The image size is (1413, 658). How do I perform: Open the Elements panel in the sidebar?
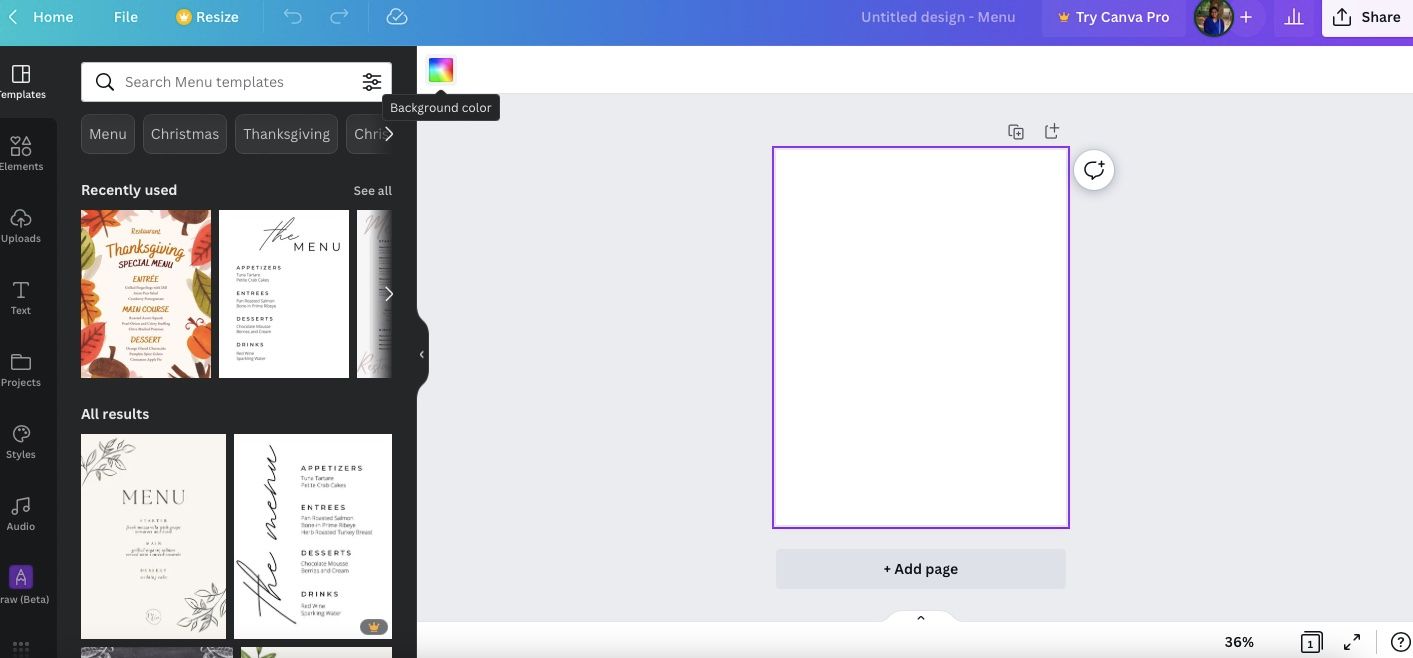tap(20, 152)
